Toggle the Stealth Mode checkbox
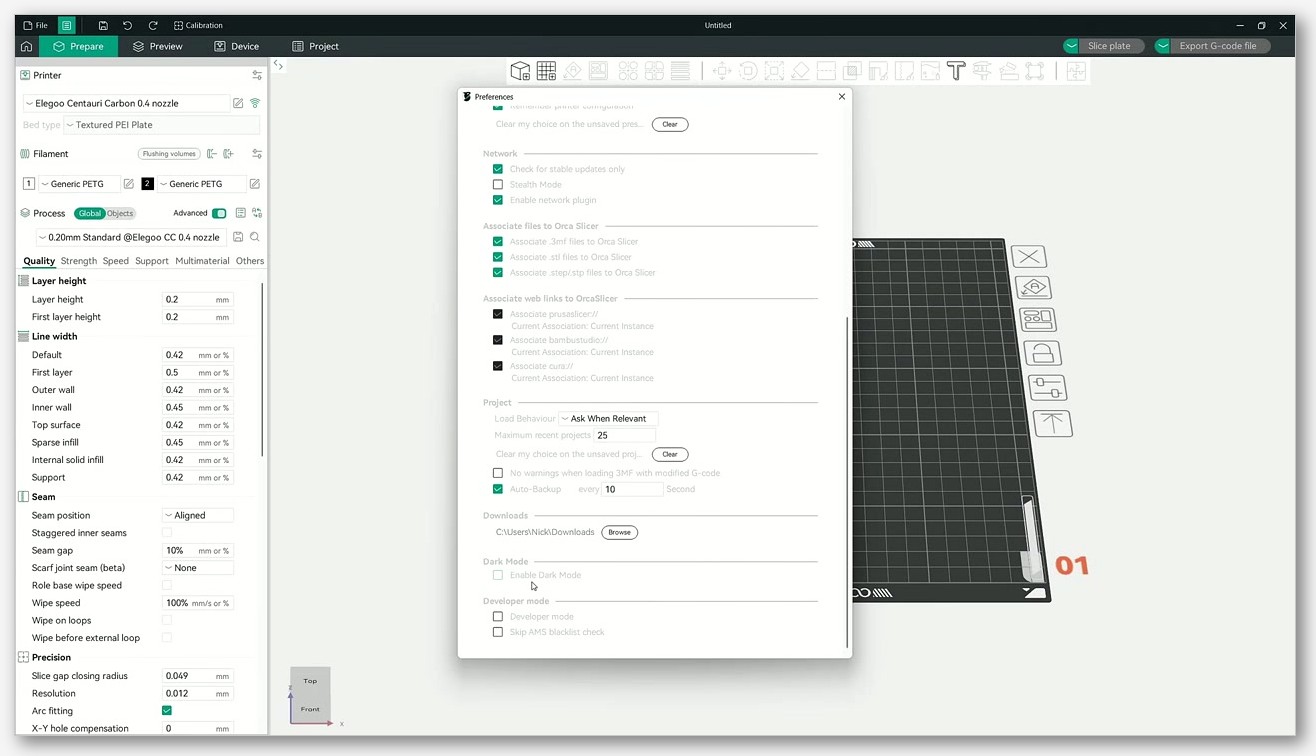 [498, 185]
